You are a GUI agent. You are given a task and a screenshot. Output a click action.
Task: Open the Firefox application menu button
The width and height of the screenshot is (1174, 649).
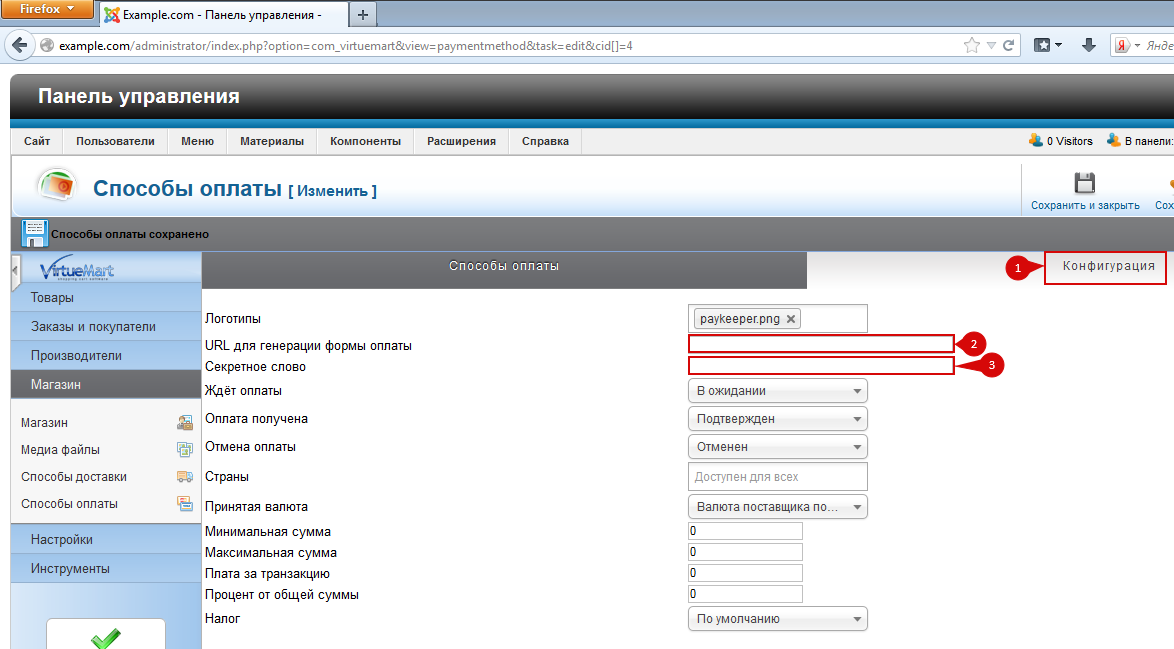coord(49,9)
